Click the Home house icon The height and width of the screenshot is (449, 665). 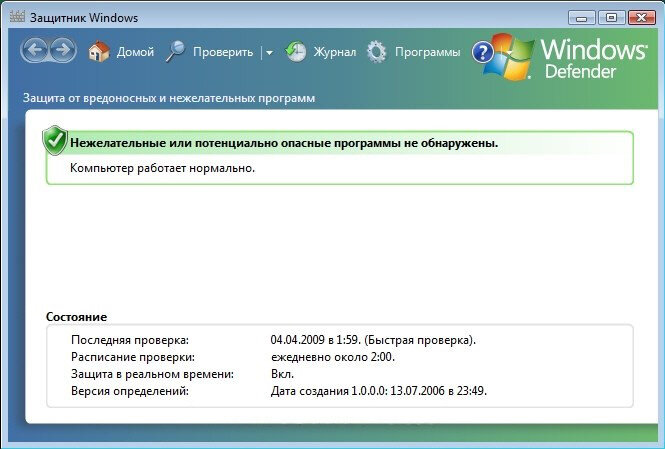(x=98, y=52)
